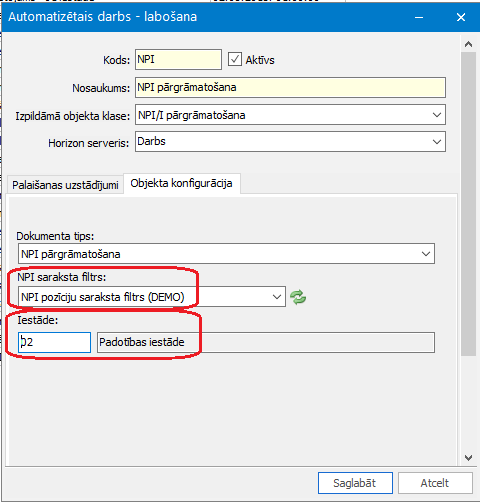The height and width of the screenshot is (502, 480).
Task: Switch to Palaišanas uzstādījumi tab
Action: (x=65, y=185)
